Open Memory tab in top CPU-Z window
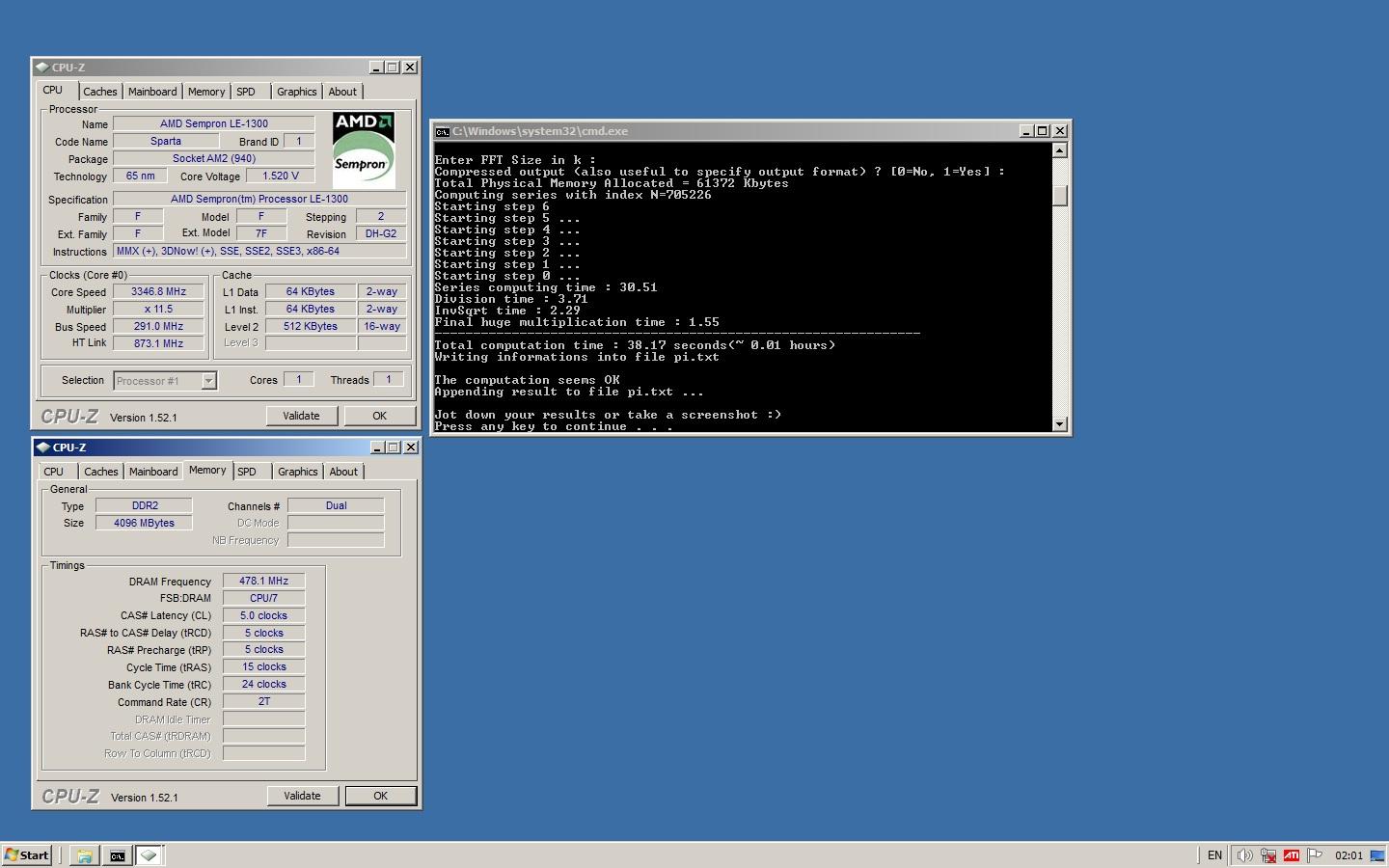The image size is (1389, 868). coord(206,92)
